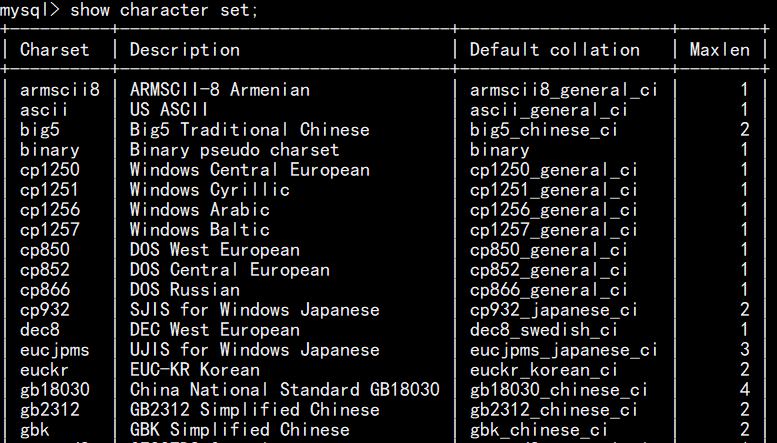Screen dimensions: 777x443
Task: Click 'DOS Central European' description
Action: [x=229, y=270]
